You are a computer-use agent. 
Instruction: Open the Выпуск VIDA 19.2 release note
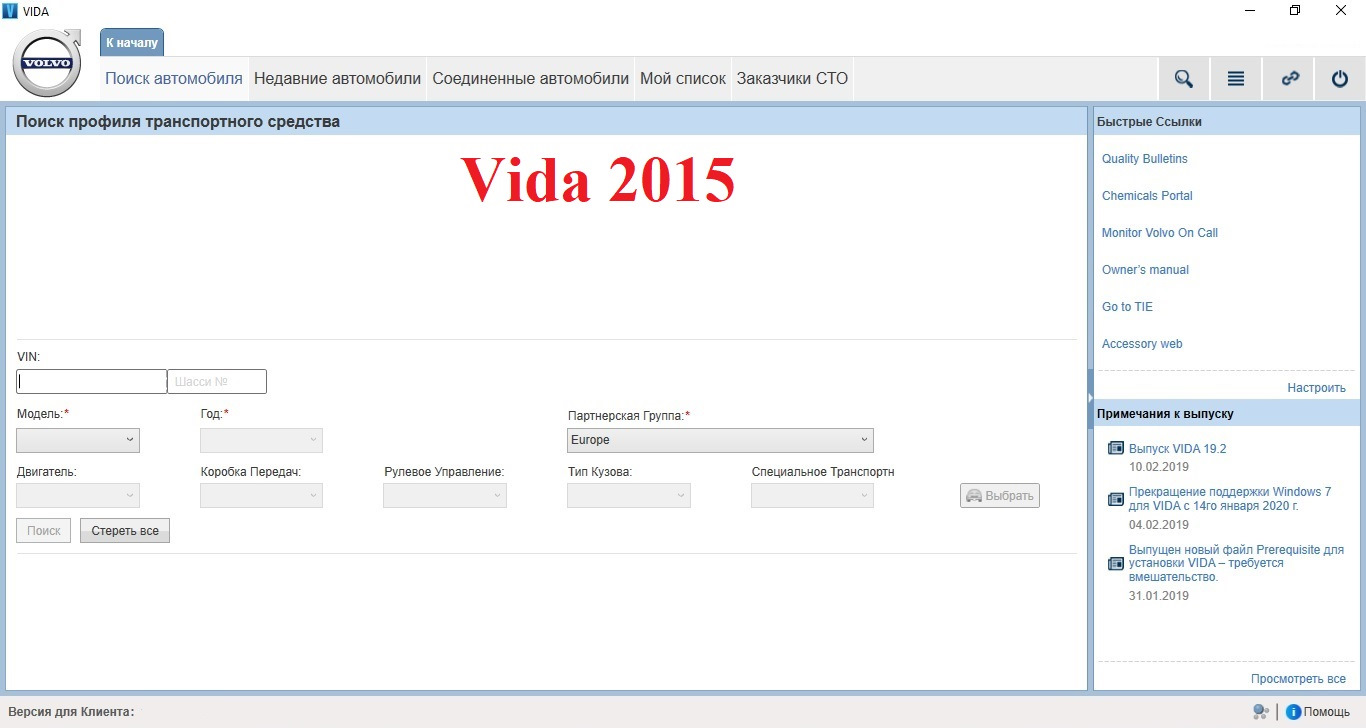click(1177, 449)
